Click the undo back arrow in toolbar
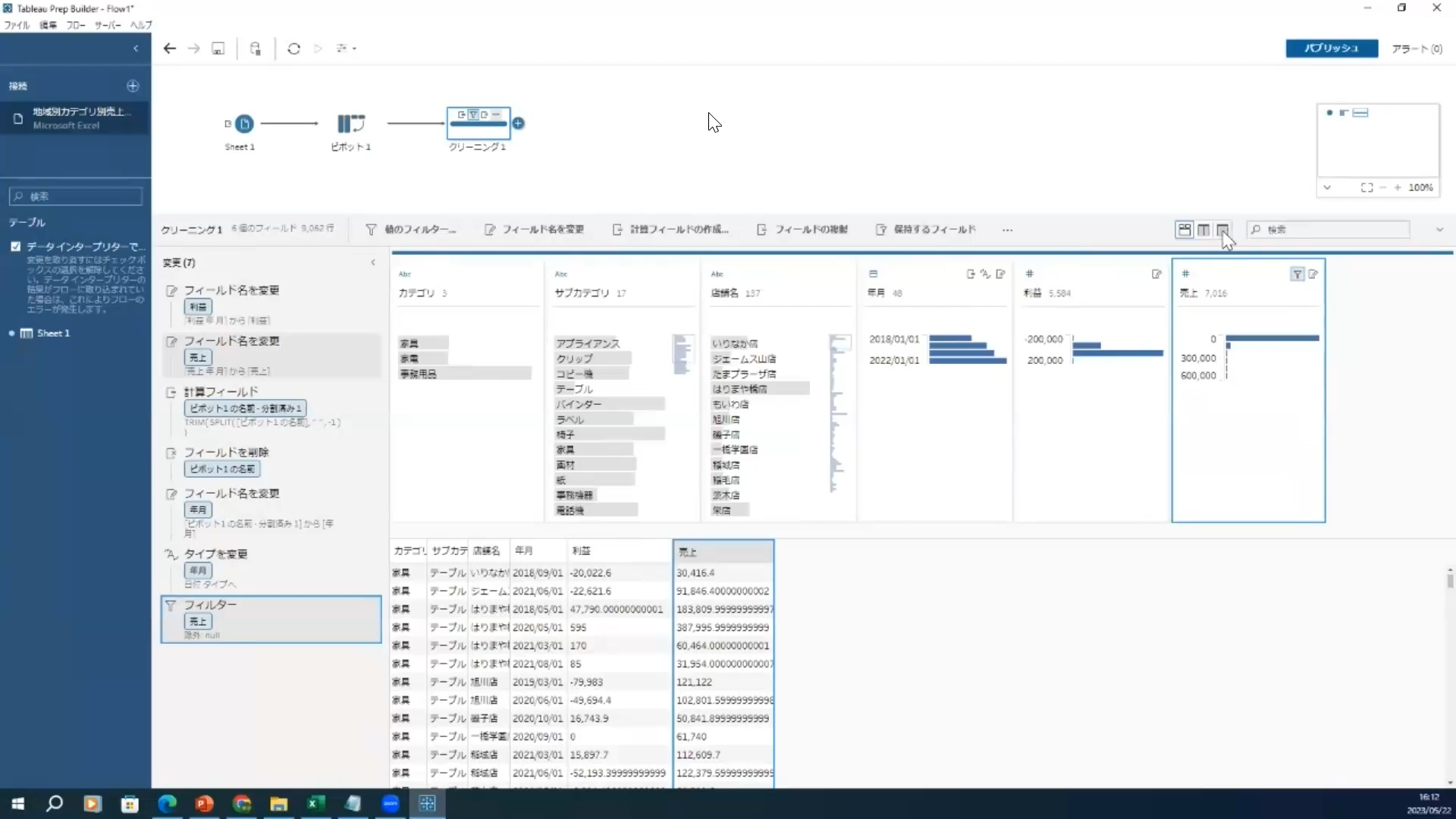 tap(170, 49)
